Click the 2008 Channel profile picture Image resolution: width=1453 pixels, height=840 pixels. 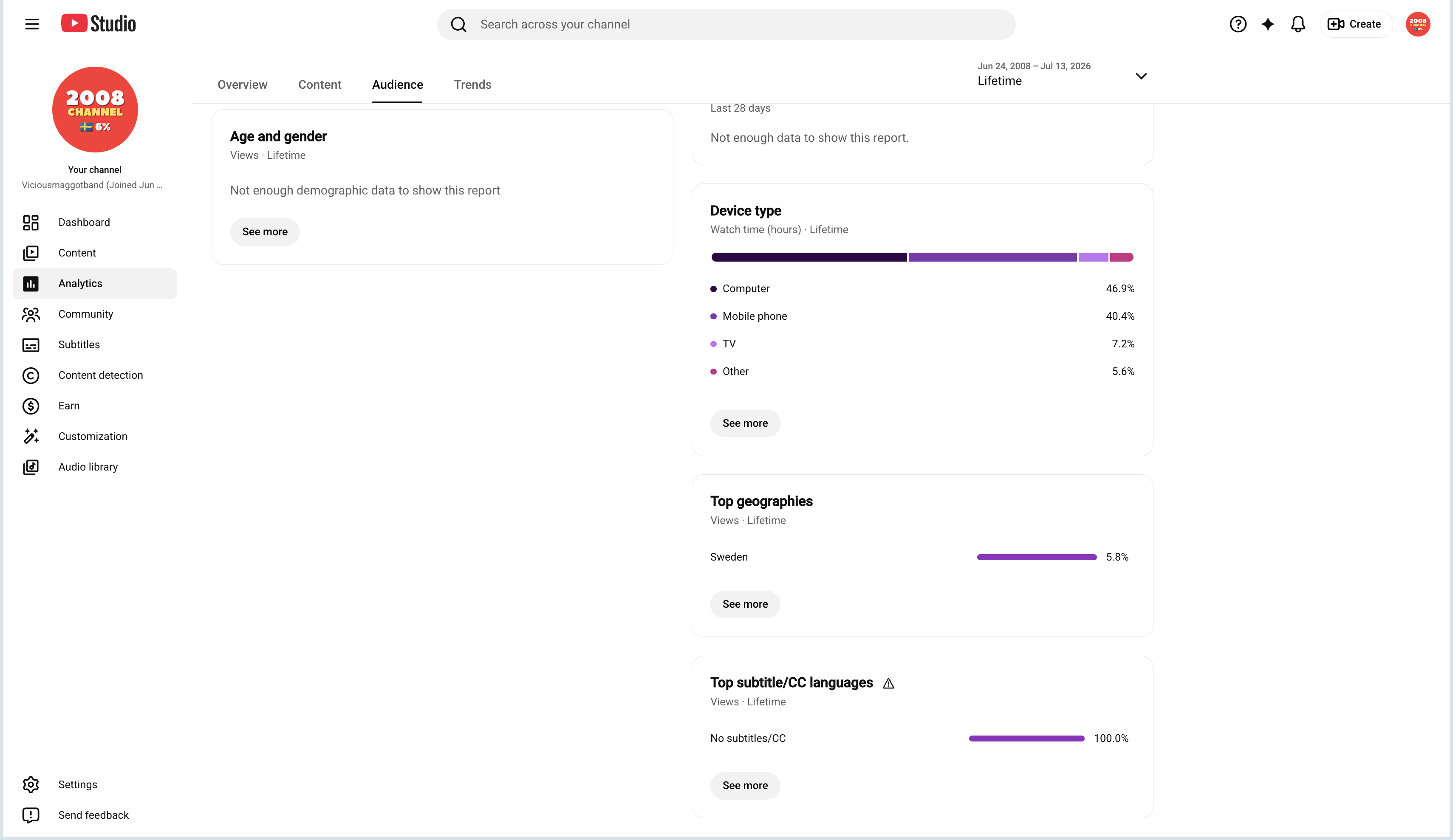coord(95,110)
